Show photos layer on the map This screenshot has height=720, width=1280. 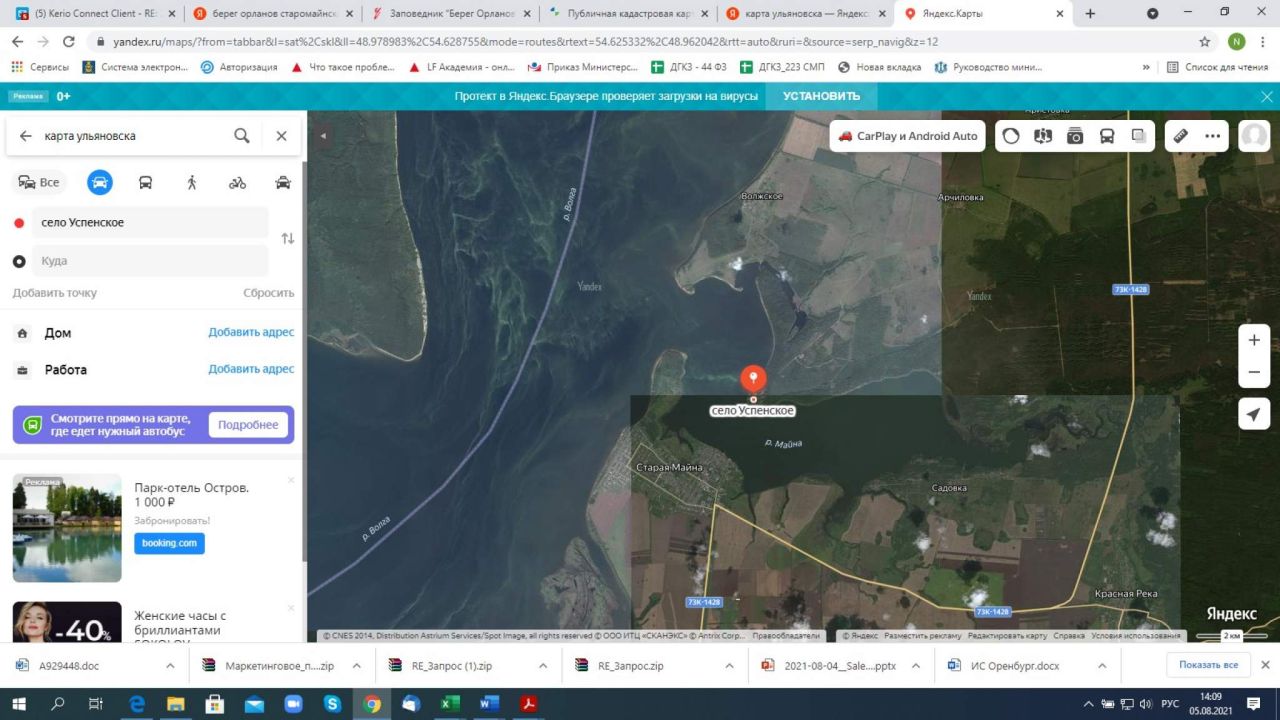[1075, 136]
